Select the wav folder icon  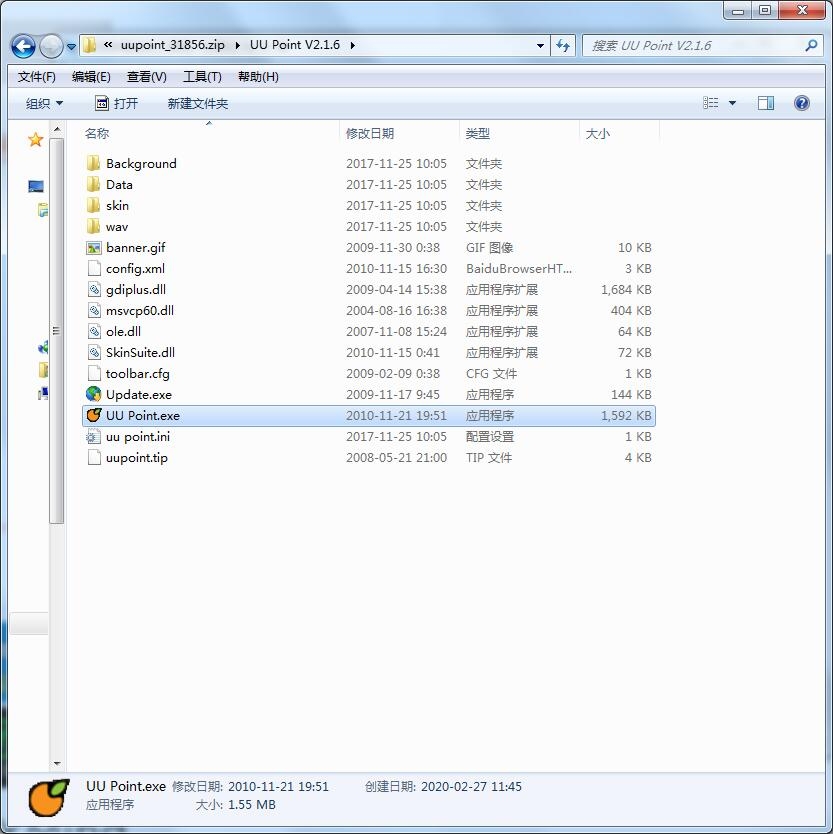[93, 227]
